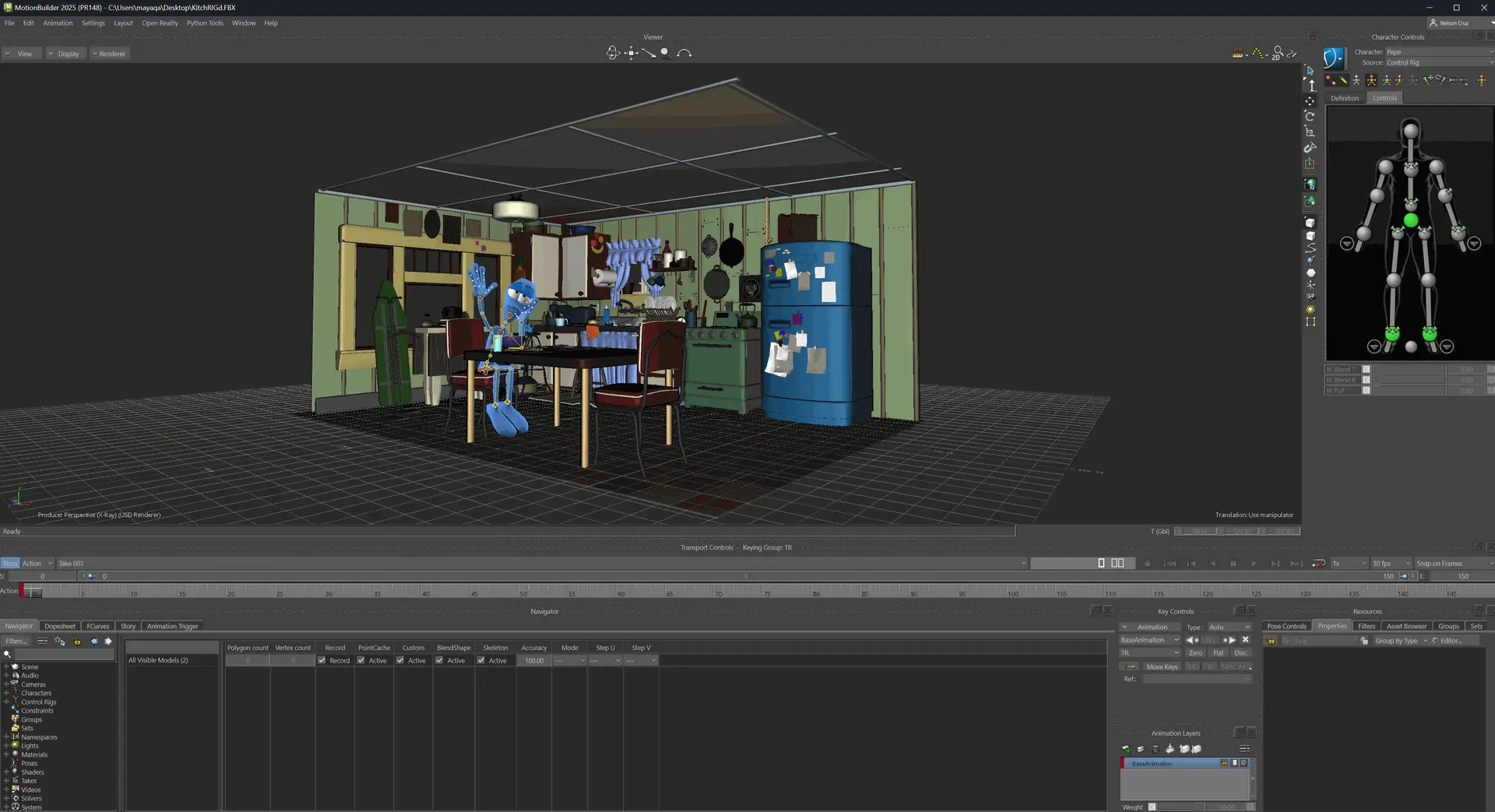Click the loop playback icon
Screen dimensions: 1495x812
1318,564
